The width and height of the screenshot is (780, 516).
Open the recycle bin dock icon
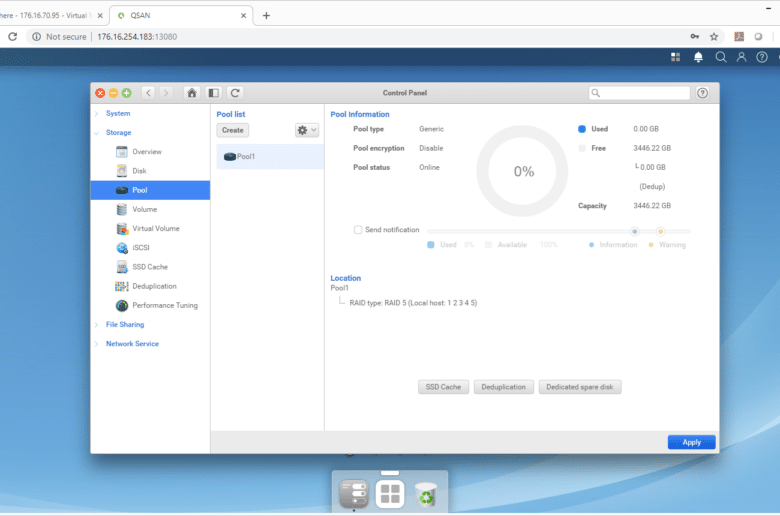pyautogui.click(x=426, y=495)
